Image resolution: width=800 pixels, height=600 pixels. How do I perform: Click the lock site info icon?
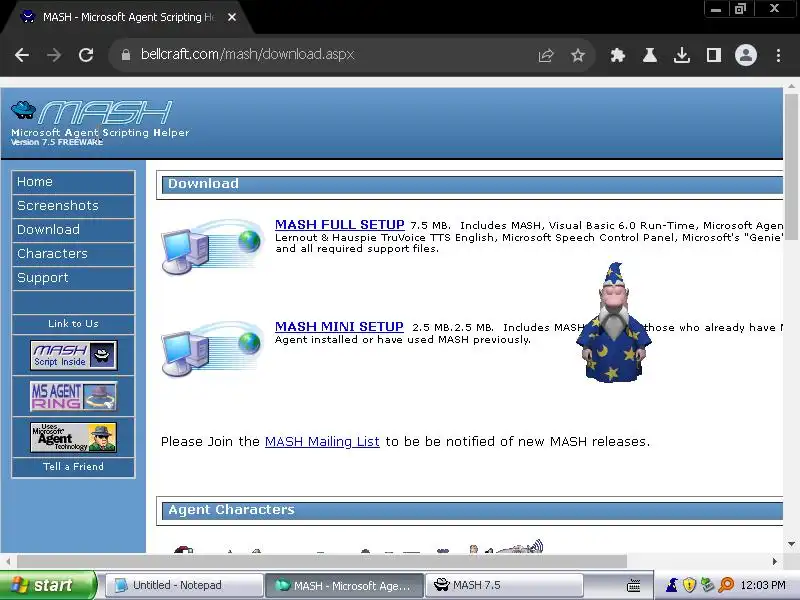click(126, 55)
